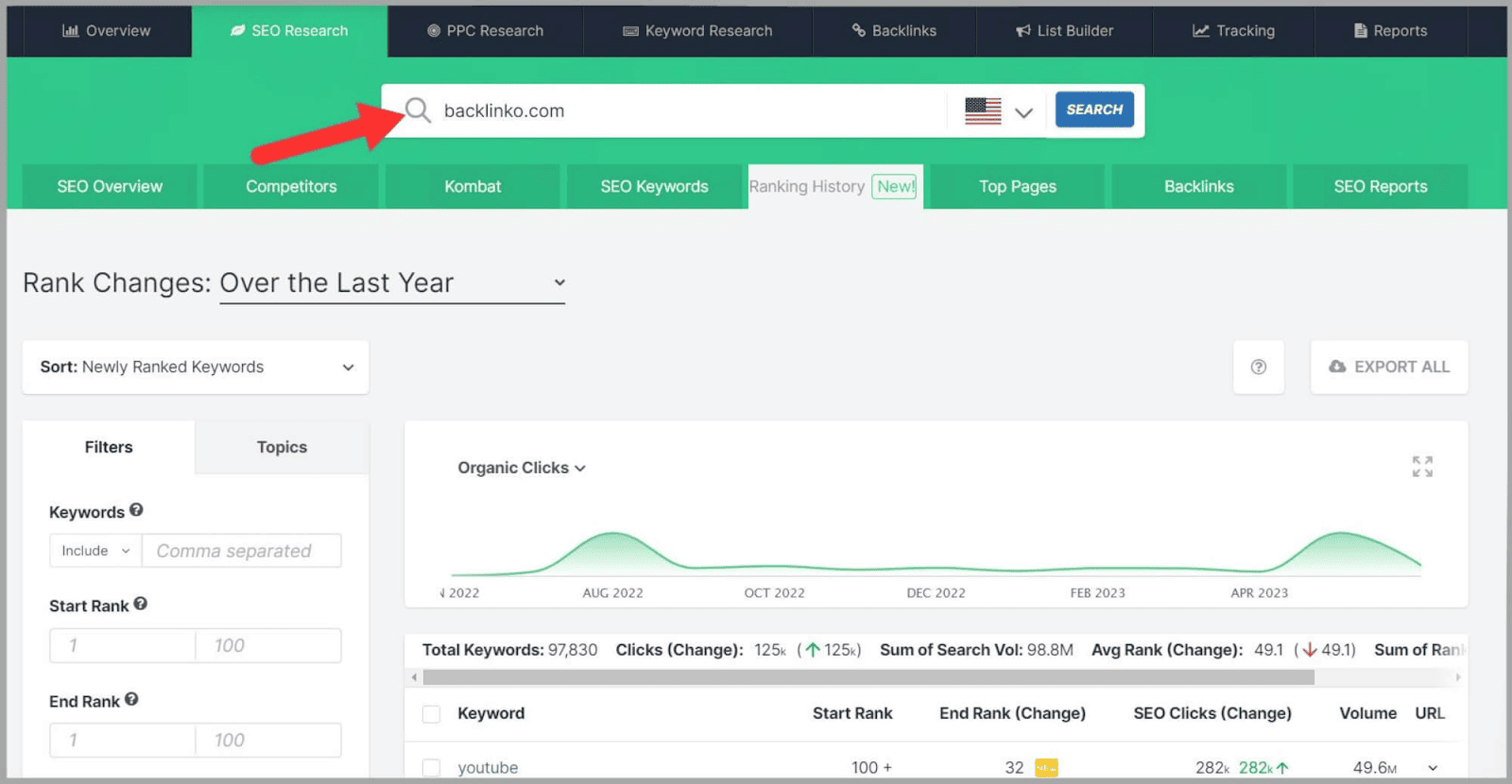The image size is (1512, 784).
Task: Expand the country selector chevron
Action: coord(1023,112)
